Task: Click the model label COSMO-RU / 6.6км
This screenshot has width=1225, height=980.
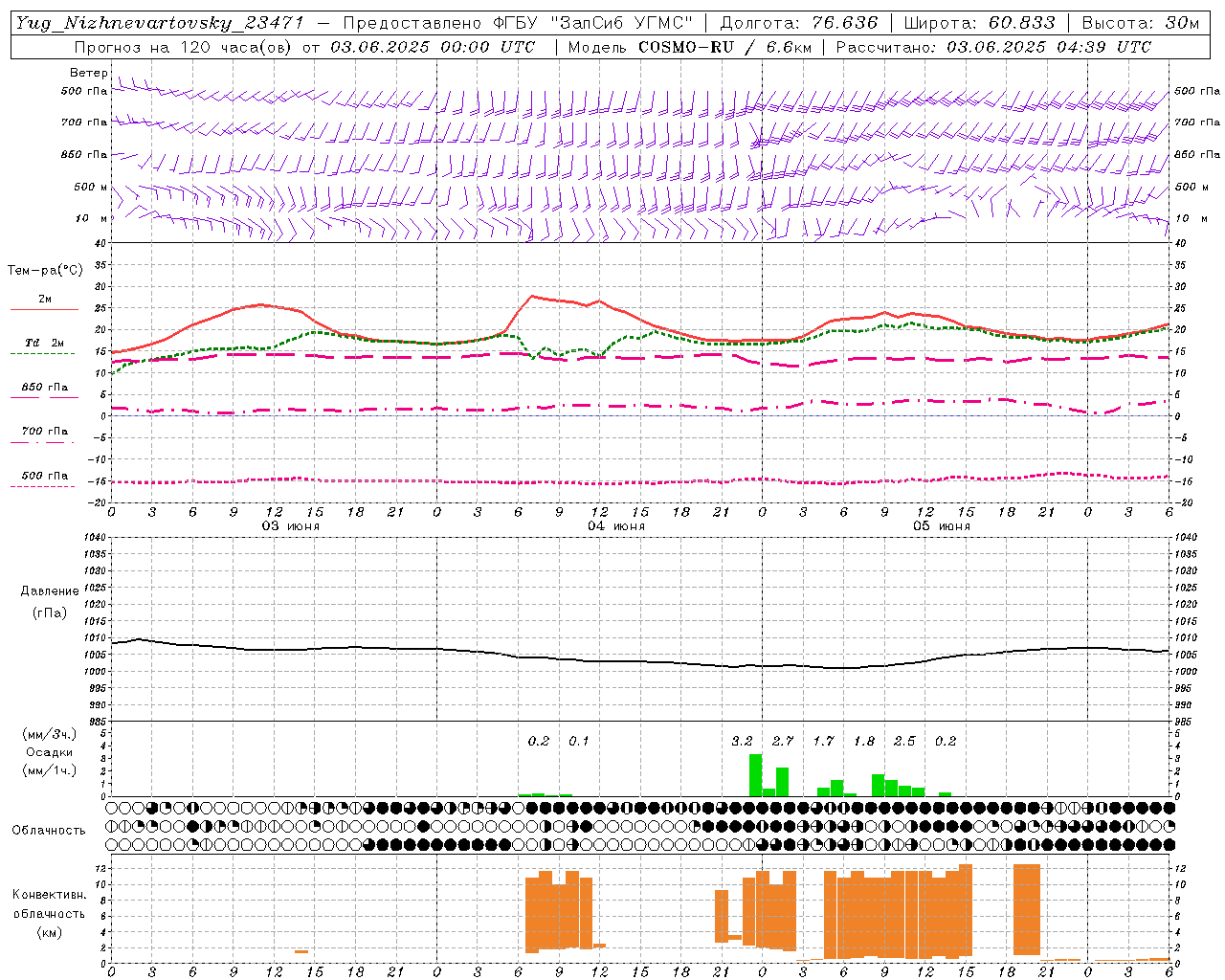Action: pyautogui.click(x=725, y=47)
